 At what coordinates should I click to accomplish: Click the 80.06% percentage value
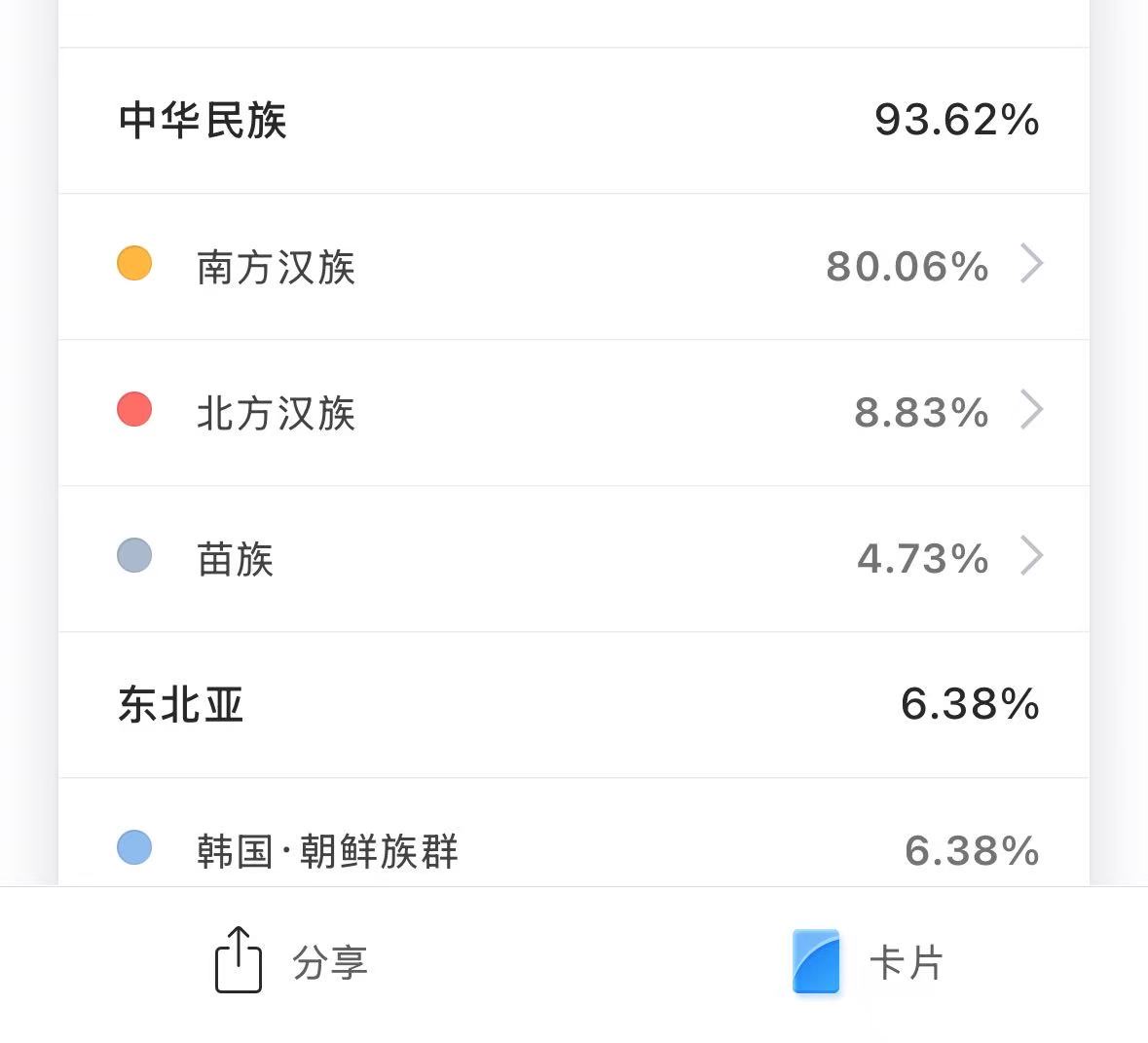pos(907,267)
